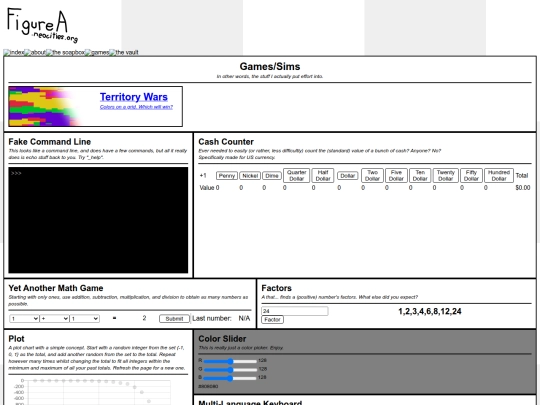Open the about navigation link
The image size is (540, 405).
click(x=35, y=52)
